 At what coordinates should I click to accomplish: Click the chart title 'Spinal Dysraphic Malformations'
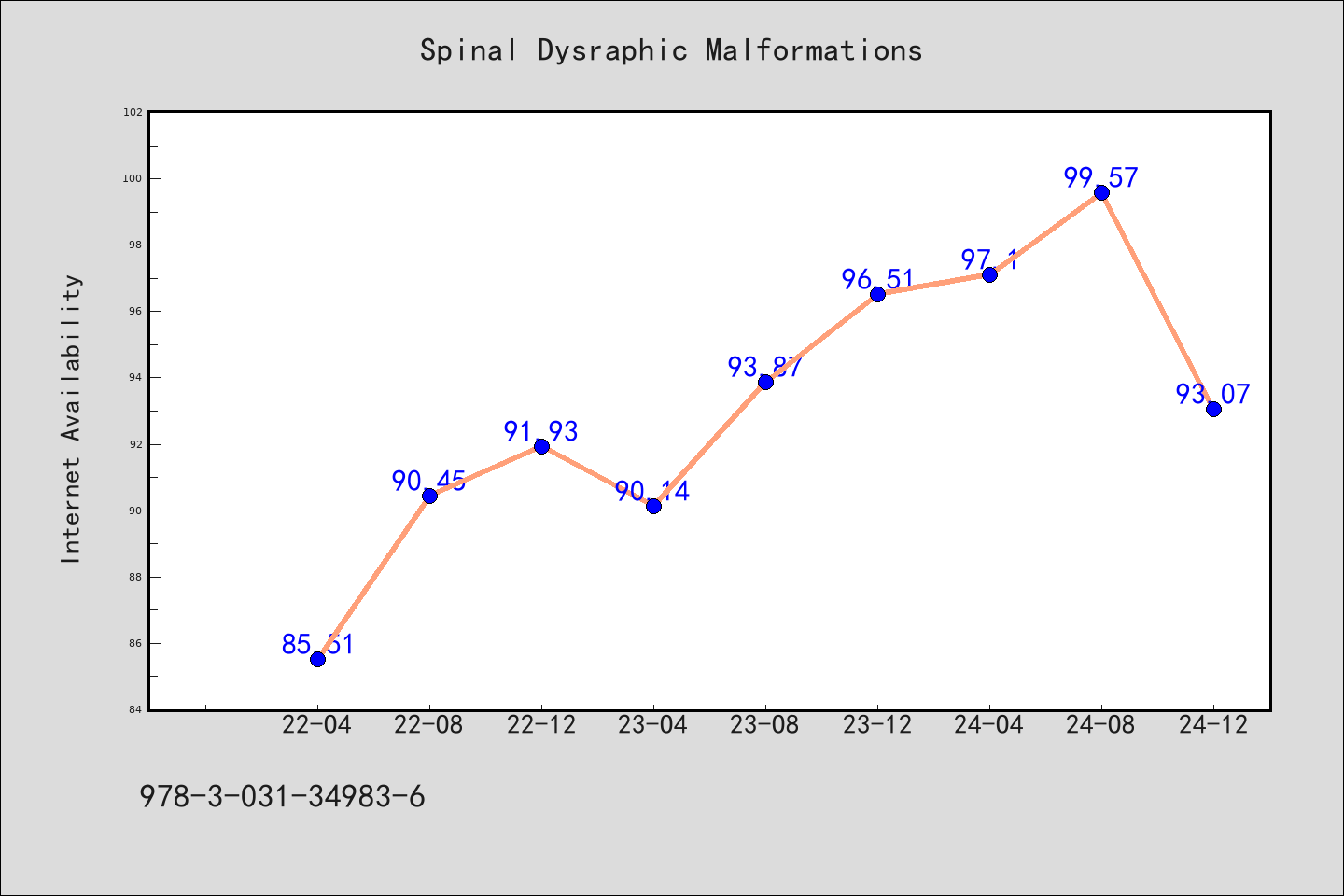671,50
